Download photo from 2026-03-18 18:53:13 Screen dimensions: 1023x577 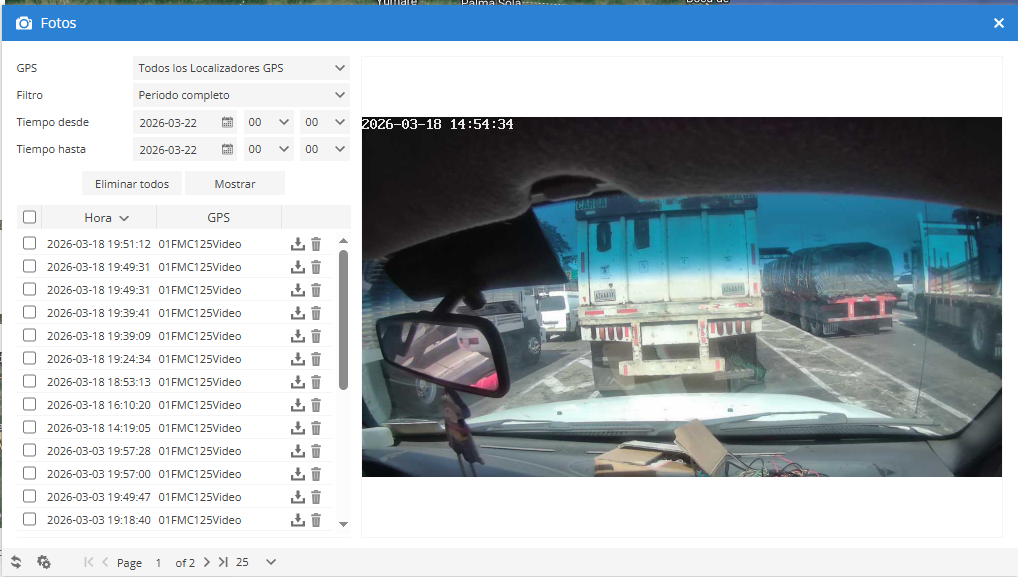click(298, 382)
